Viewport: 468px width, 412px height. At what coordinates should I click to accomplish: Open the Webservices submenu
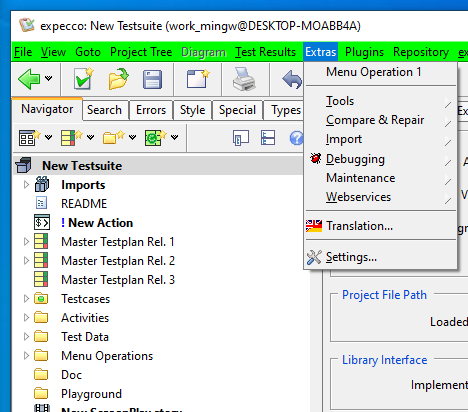pyautogui.click(x=380, y=197)
